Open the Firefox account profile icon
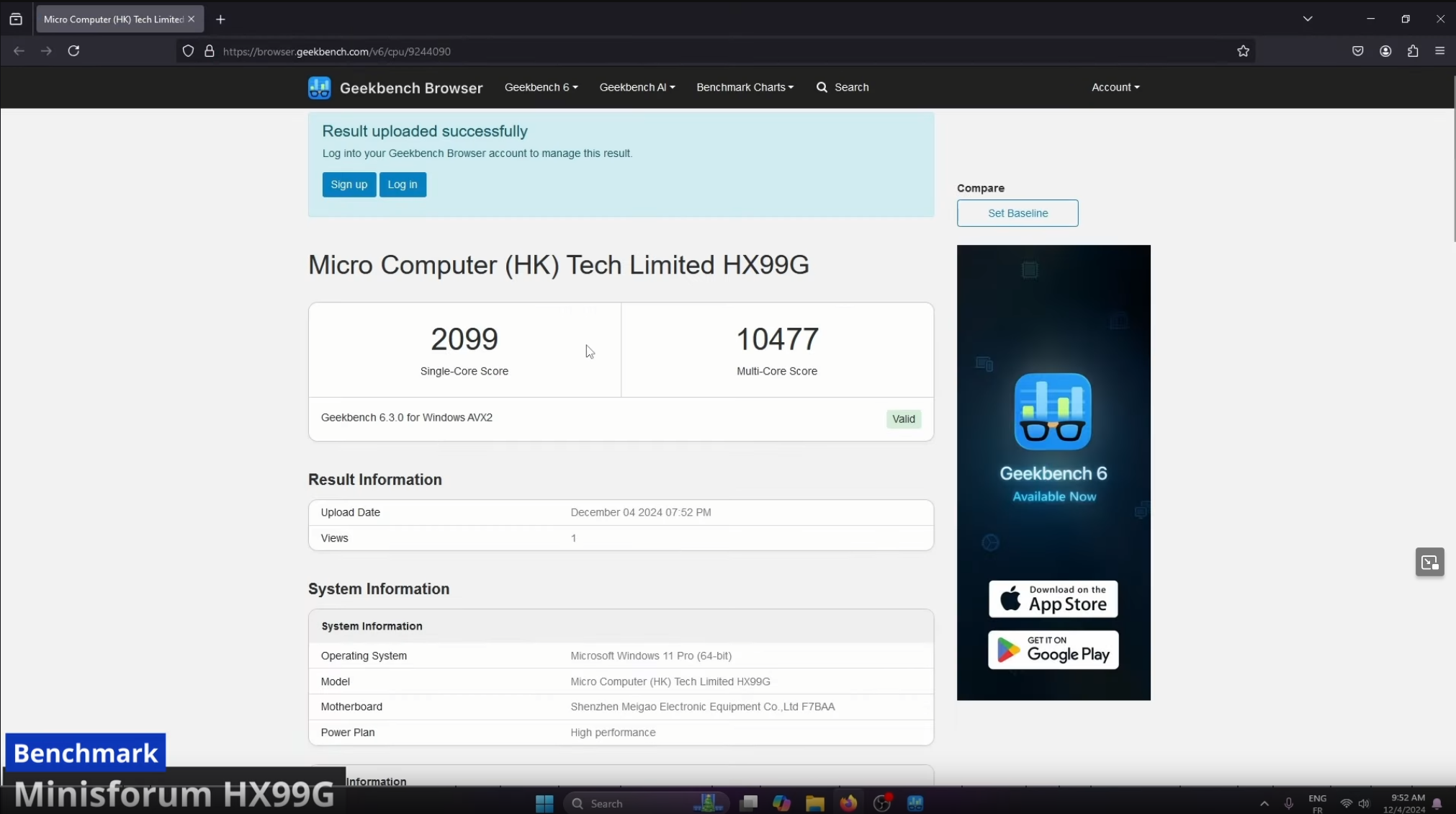The image size is (1456, 814). pos(1385,51)
